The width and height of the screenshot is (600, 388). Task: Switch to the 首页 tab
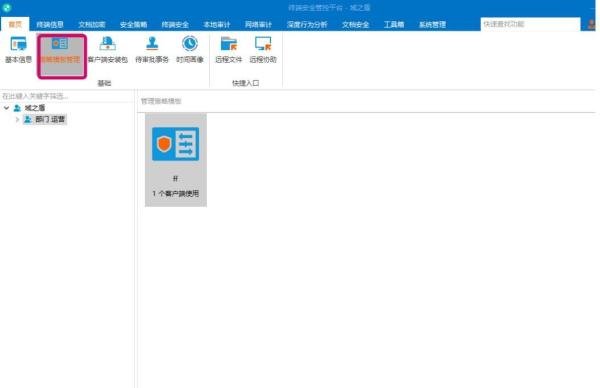point(15,24)
